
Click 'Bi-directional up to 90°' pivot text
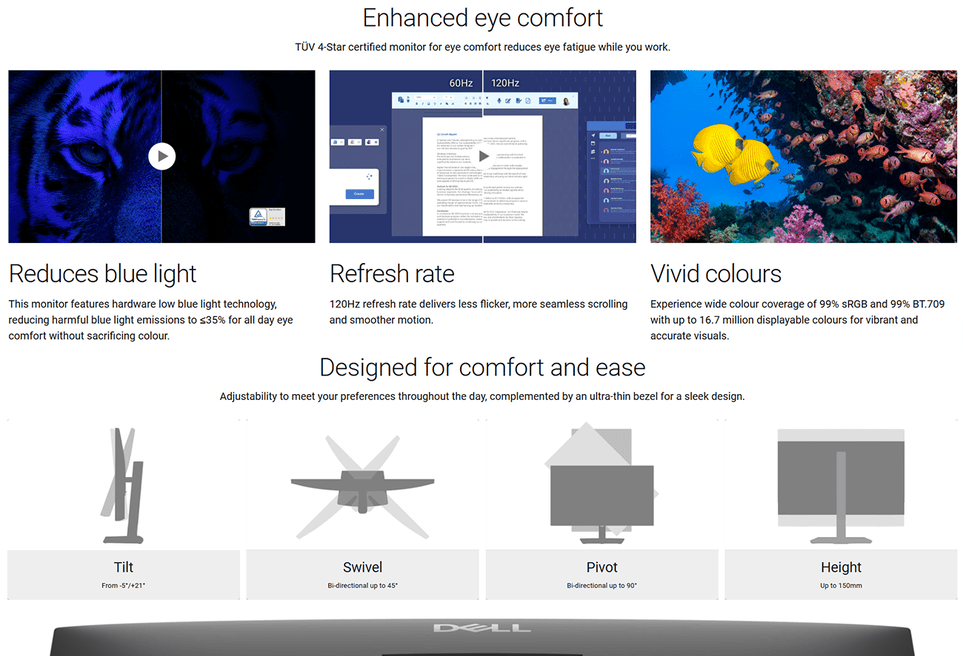point(602,585)
